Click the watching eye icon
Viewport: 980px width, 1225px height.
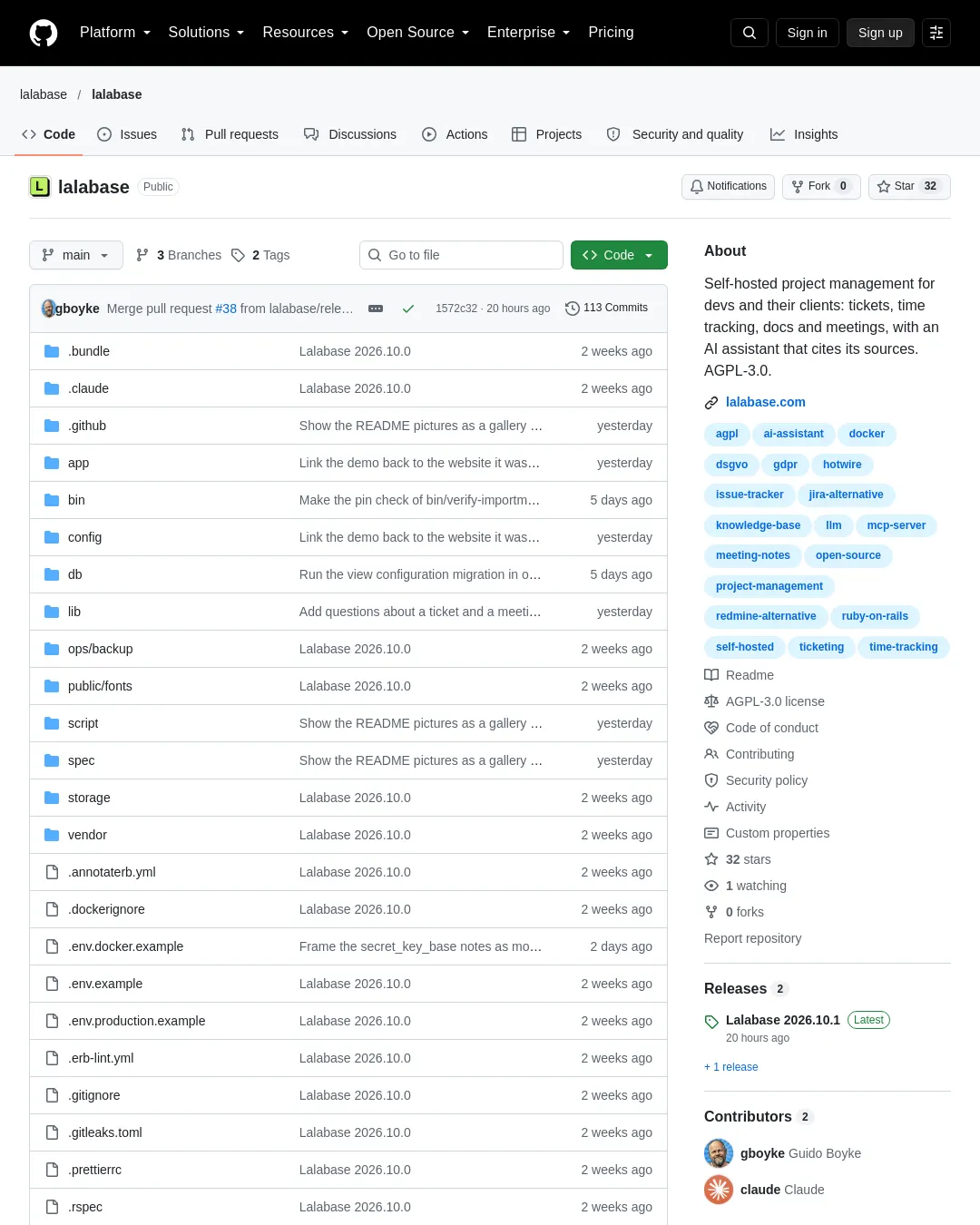[x=711, y=886]
